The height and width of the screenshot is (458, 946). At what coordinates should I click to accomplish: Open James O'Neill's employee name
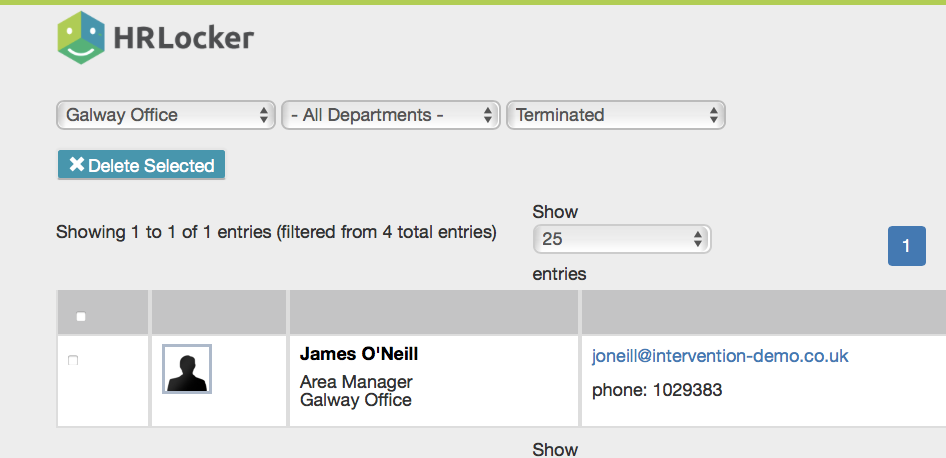tap(359, 354)
